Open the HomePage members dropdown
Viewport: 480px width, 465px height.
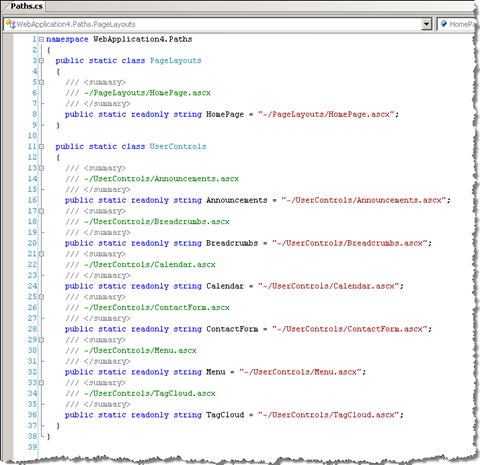(457, 24)
